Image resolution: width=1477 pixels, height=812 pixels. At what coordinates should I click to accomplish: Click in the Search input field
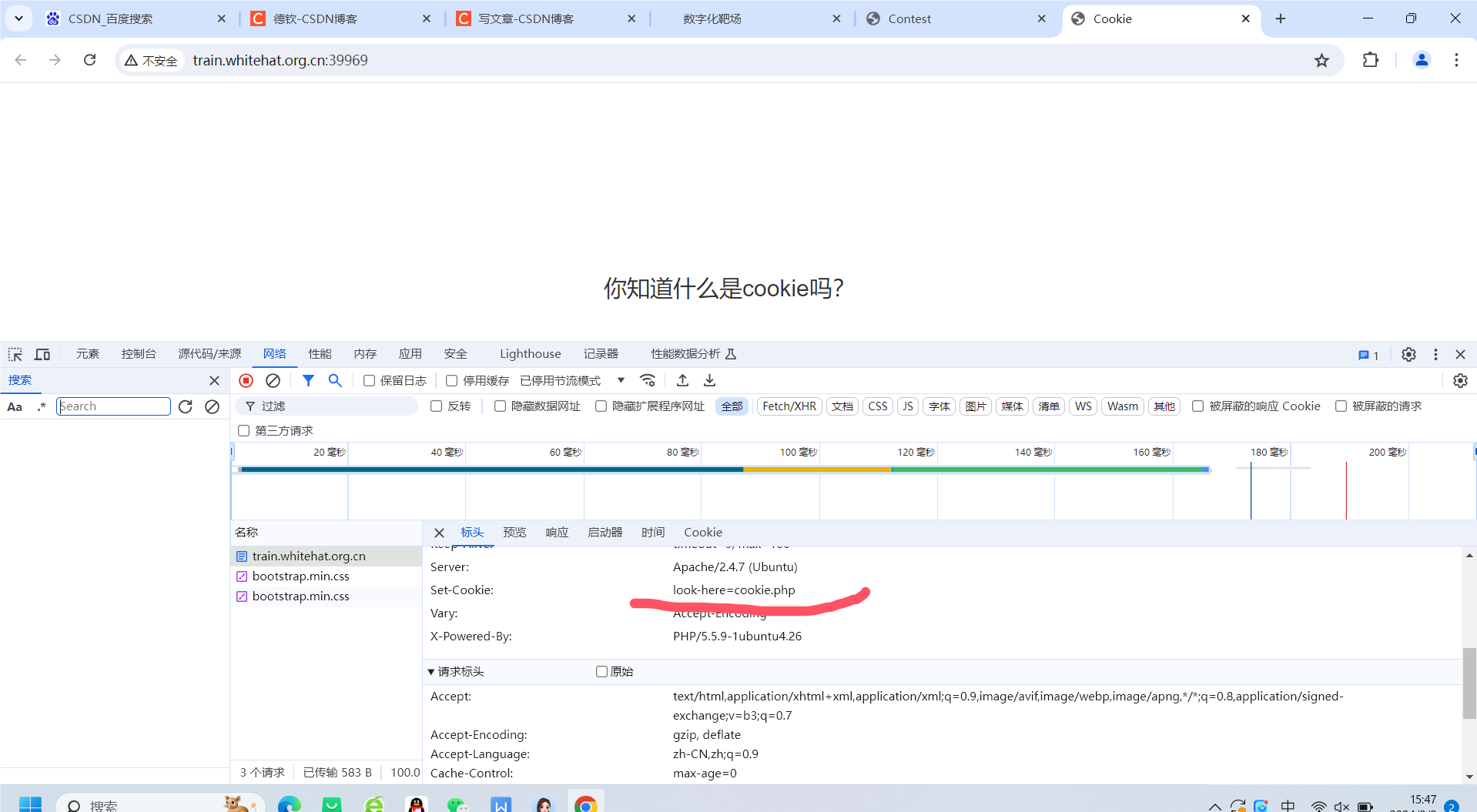(x=114, y=406)
